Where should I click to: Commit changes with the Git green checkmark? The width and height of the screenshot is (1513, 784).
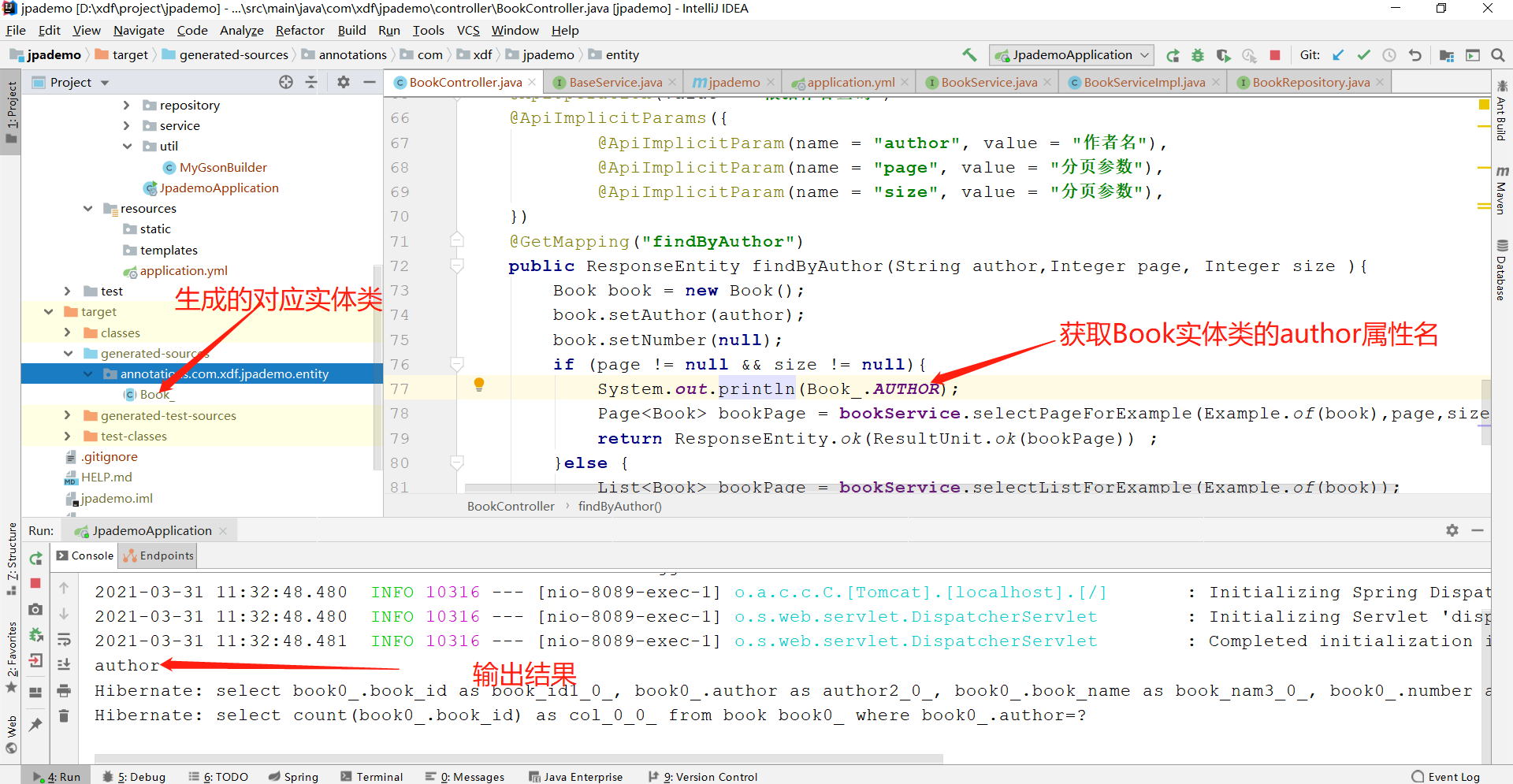pyautogui.click(x=1363, y=55)
